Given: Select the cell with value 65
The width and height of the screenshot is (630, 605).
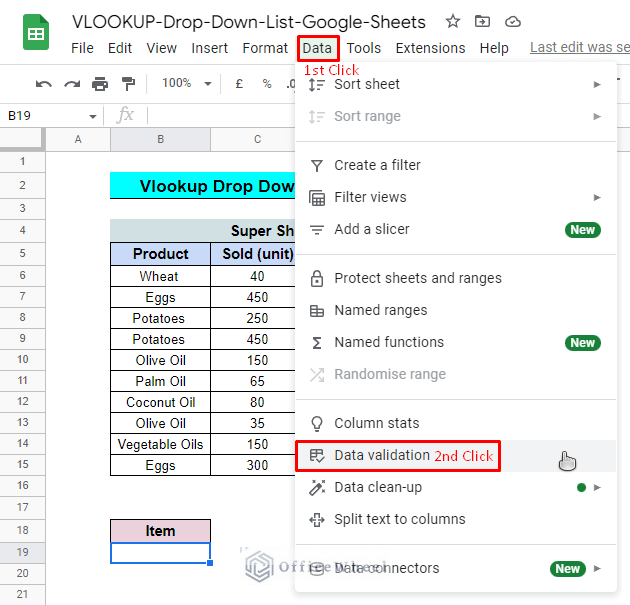Looking at the screenshot, I should (x=253, y=381).
